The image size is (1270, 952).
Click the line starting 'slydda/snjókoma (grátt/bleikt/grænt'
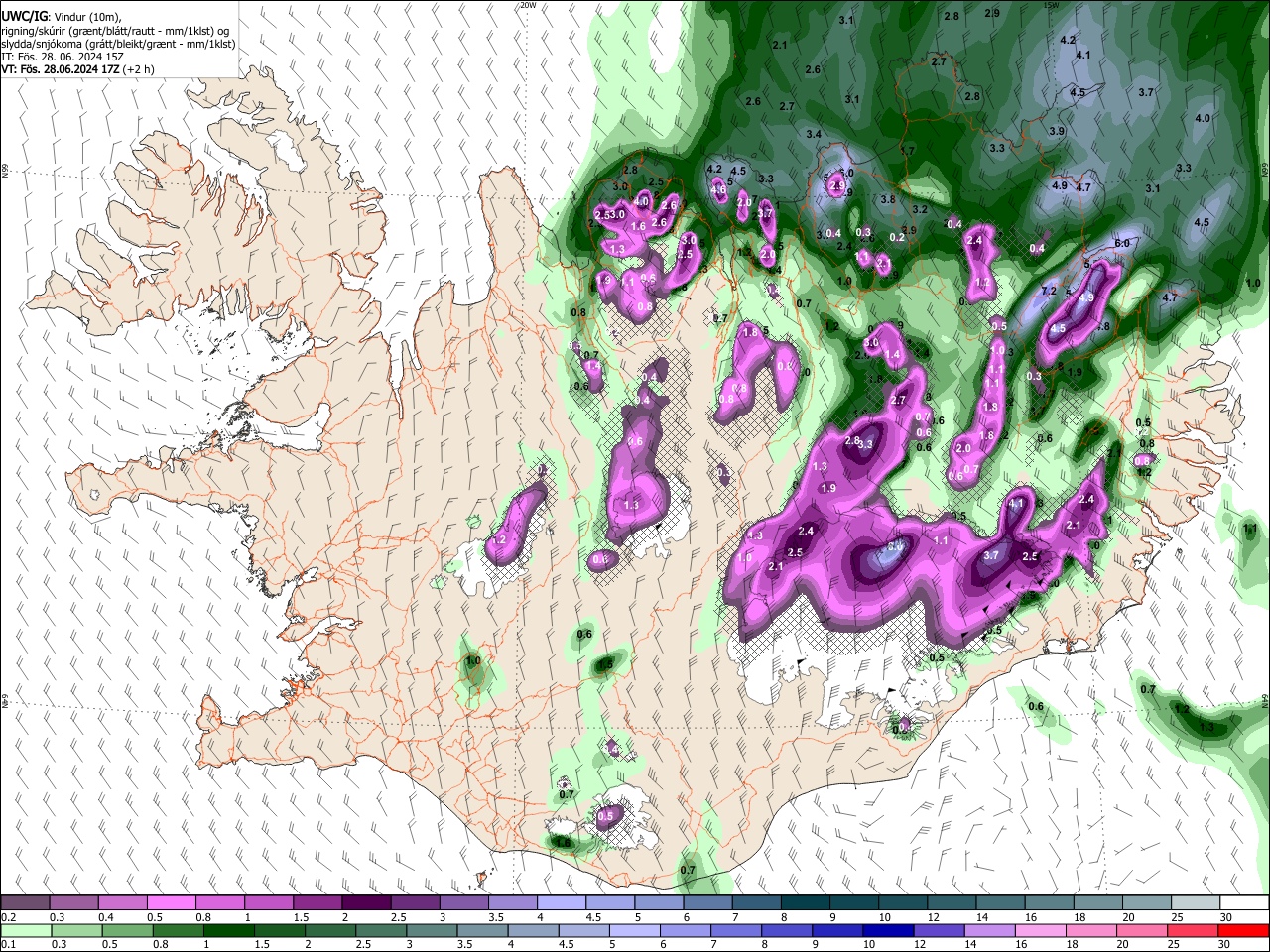click(118, 44)
